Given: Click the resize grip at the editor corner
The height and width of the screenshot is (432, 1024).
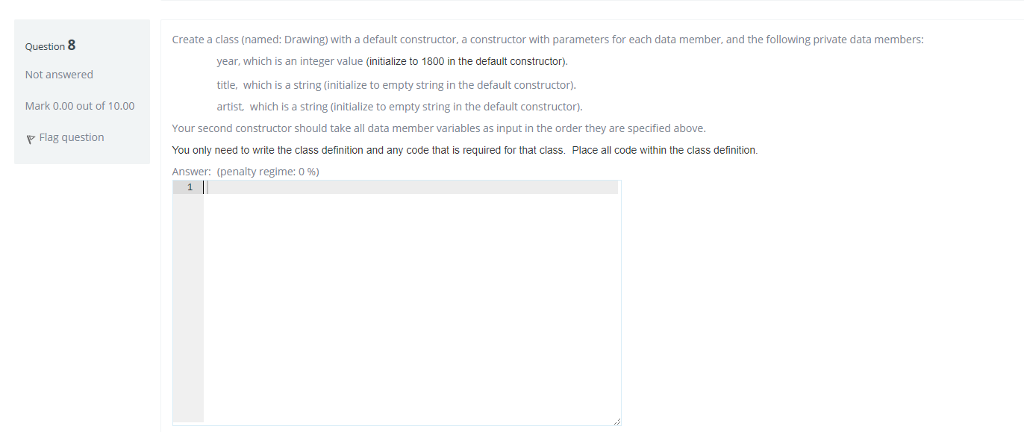Looking at the screenshot, I should point(616,422).
